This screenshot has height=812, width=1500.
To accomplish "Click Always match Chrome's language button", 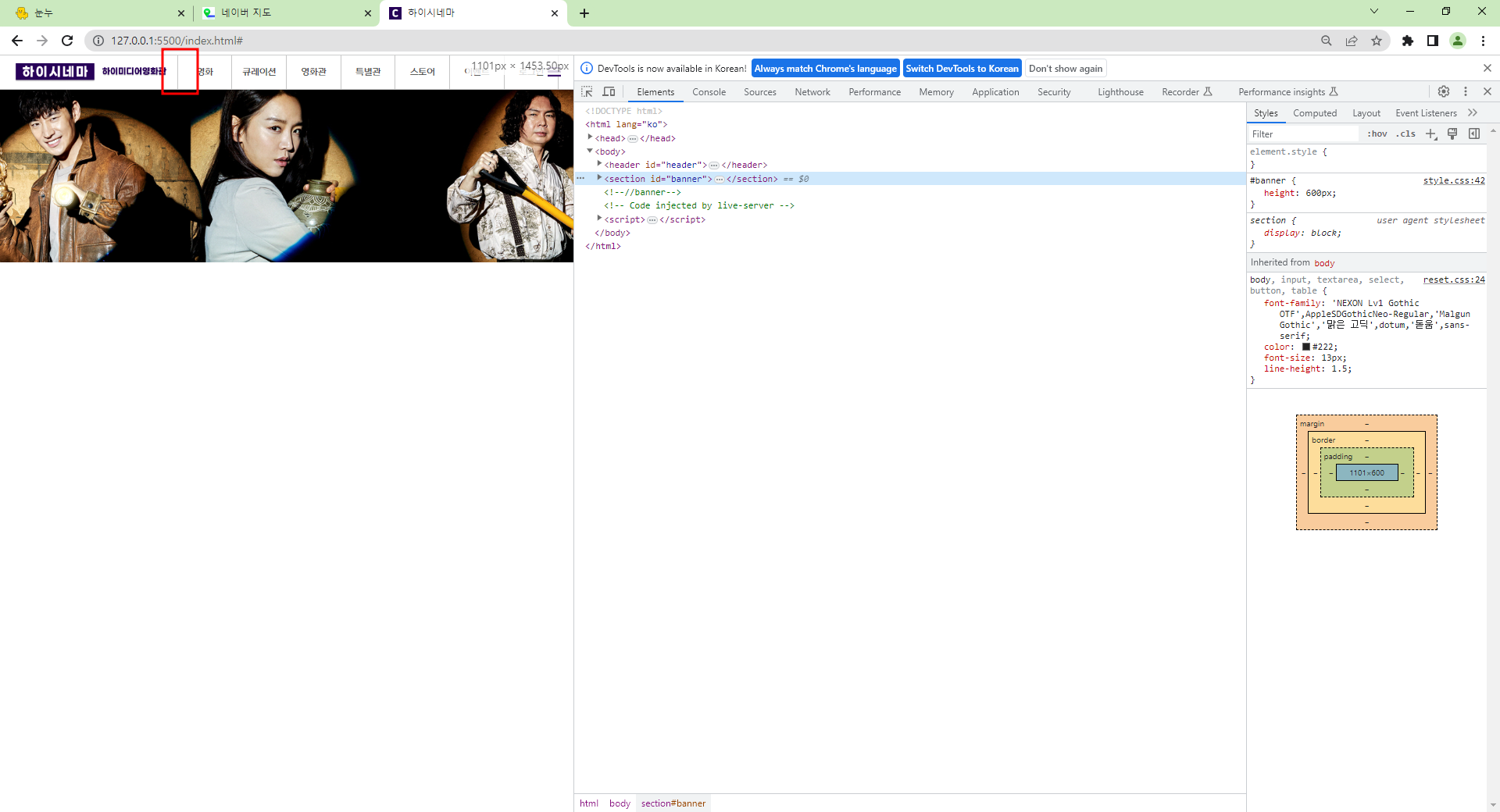I will pyautogui.click(x=825, y=69).
